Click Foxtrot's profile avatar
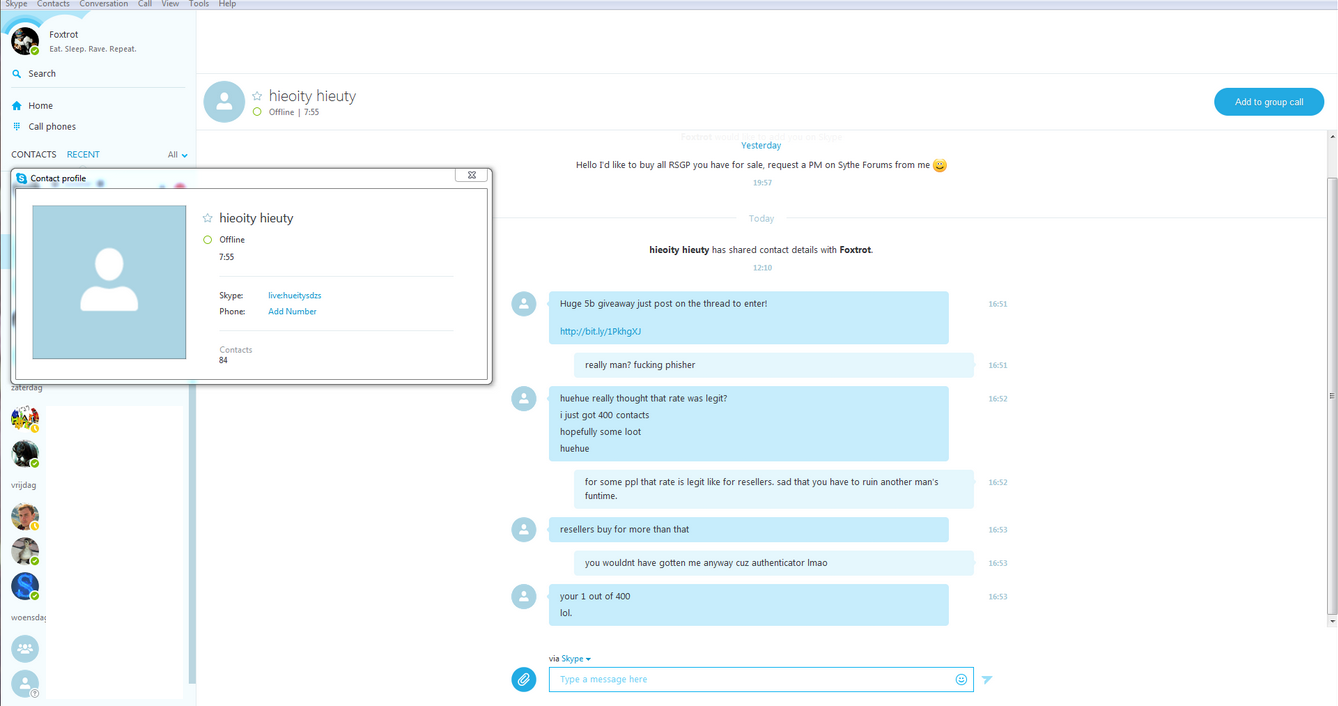Image resolution: width=1338 pixels, height=706 pixels. coord(25,41)
